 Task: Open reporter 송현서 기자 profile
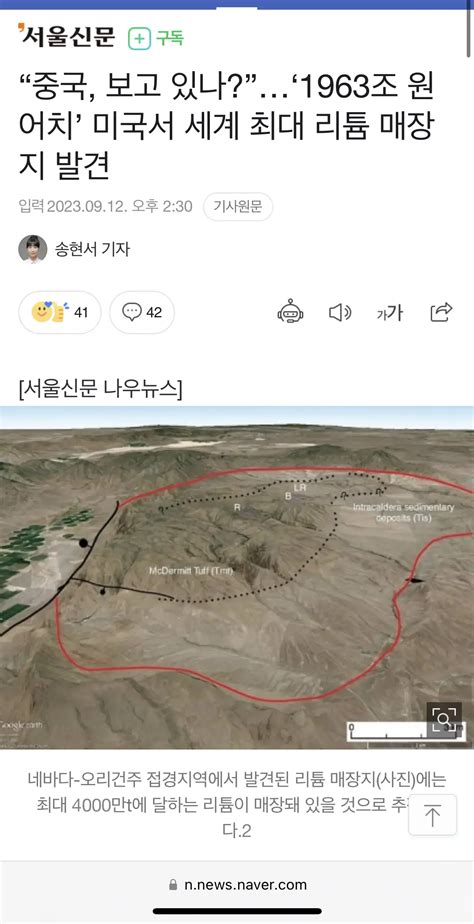point(92,250)
